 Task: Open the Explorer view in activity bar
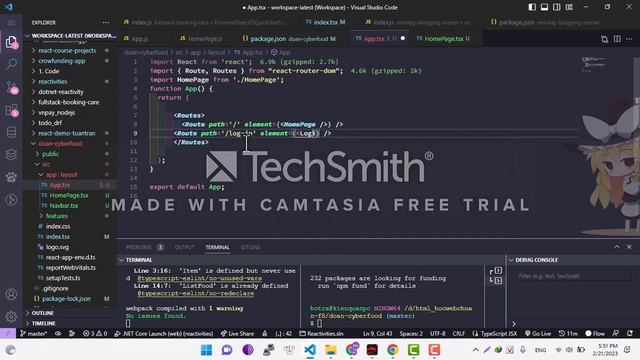[x=11, y=42]
